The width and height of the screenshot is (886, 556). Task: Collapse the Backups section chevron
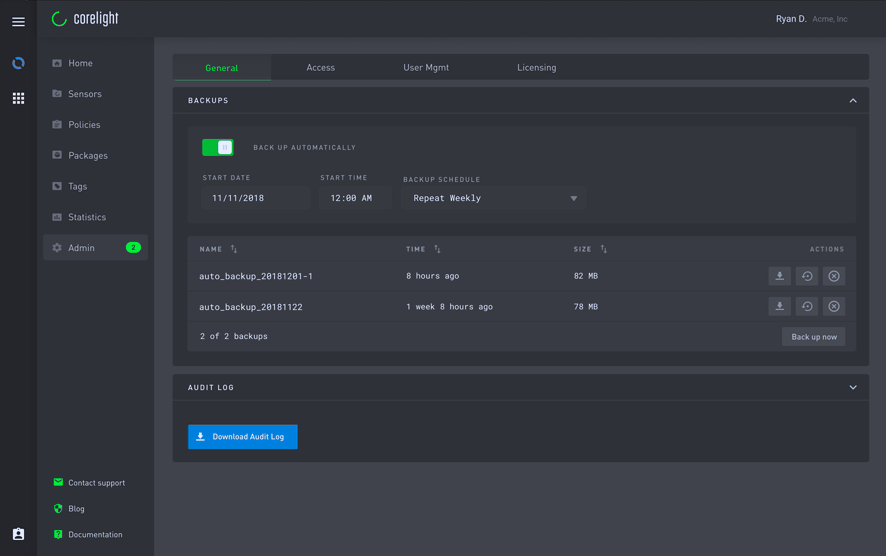coord(853,101)
